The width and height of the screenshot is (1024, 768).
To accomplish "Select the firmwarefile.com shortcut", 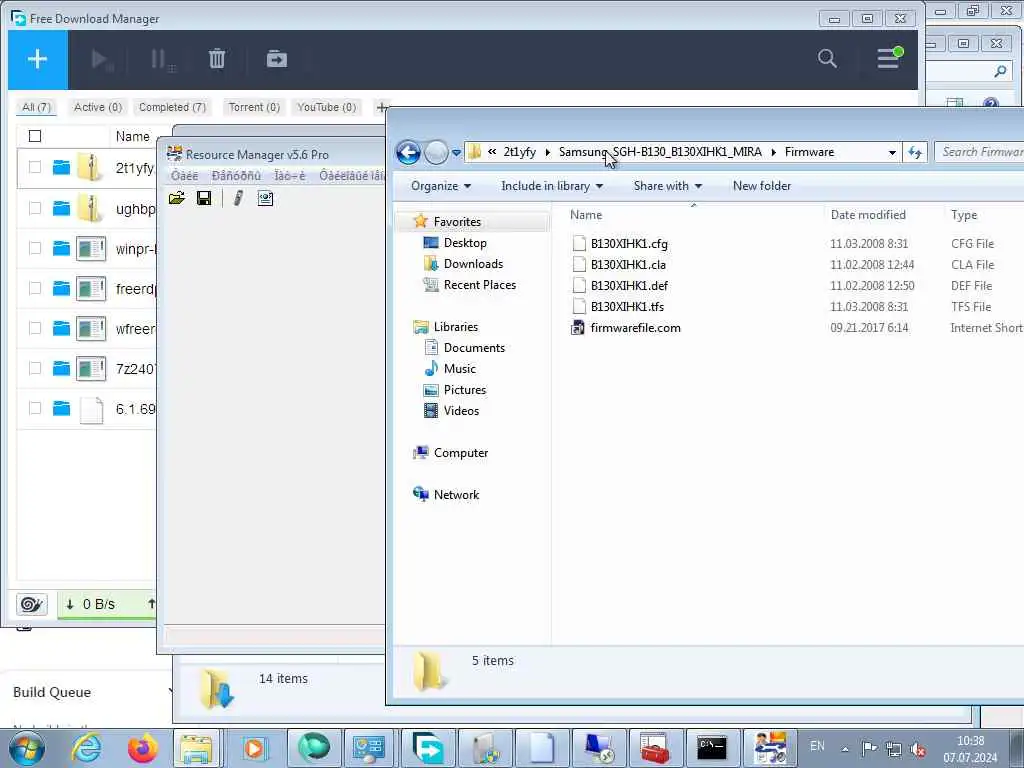I will [635, 328].
